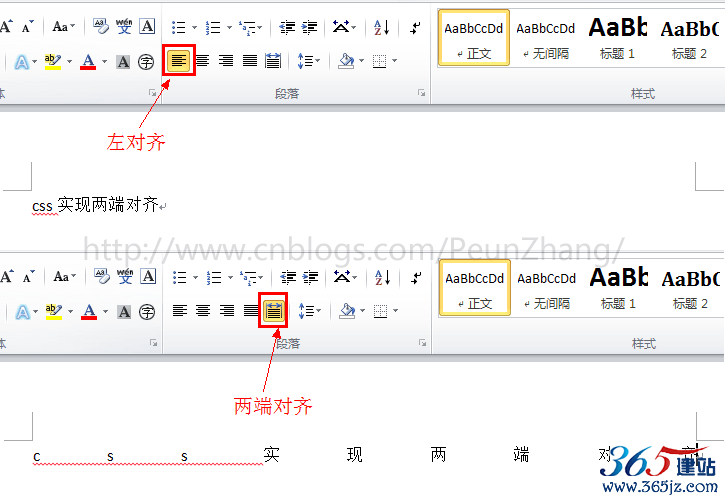The width and height of the screenshot is (725, 500).
Task: Click Bullets list icon in upper ribbon
Action: (178, 27)
